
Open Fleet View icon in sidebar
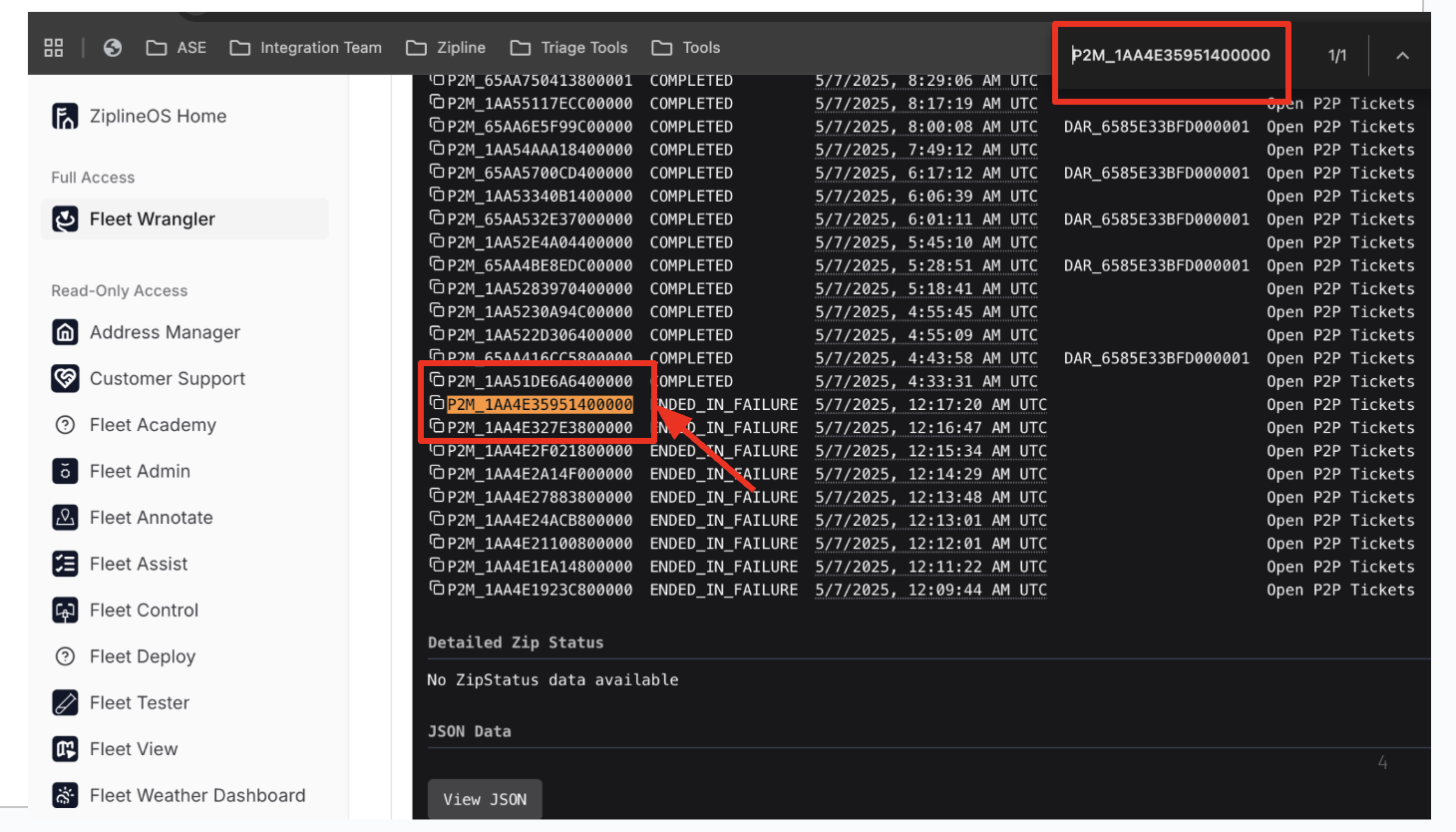65,749
